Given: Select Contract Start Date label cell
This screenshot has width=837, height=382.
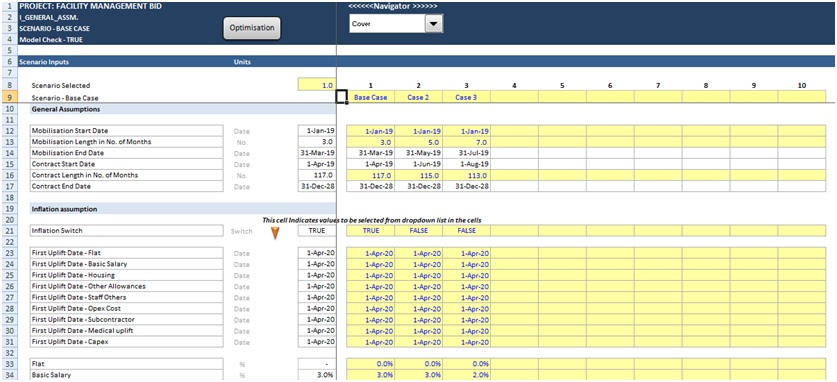Looking at the screenshot, I should point(127,164).
